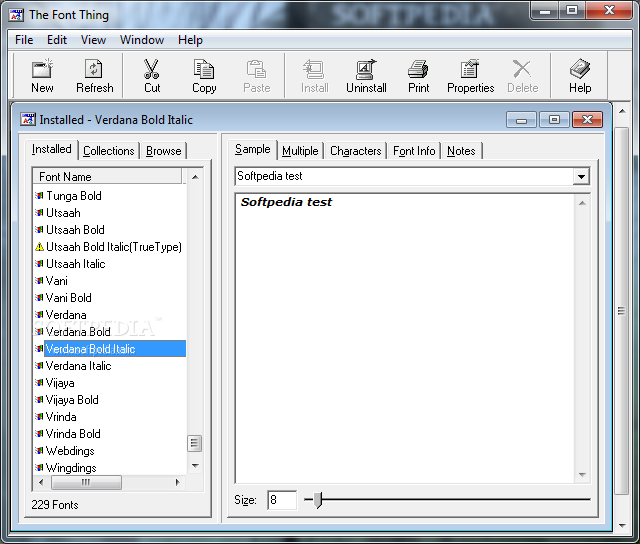The width and height of the screenshot is (640, 544).
Task: Click main window scrollbar up arrow
Action: [622, 111]
